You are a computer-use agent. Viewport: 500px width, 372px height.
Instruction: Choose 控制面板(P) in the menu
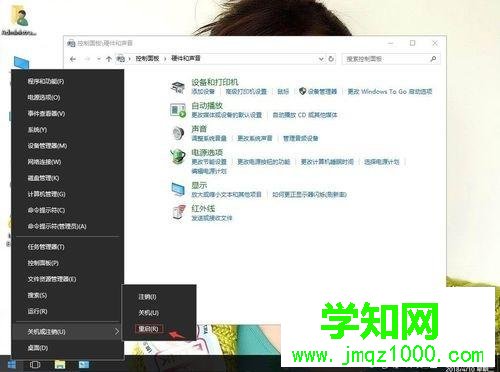(43, 263)
